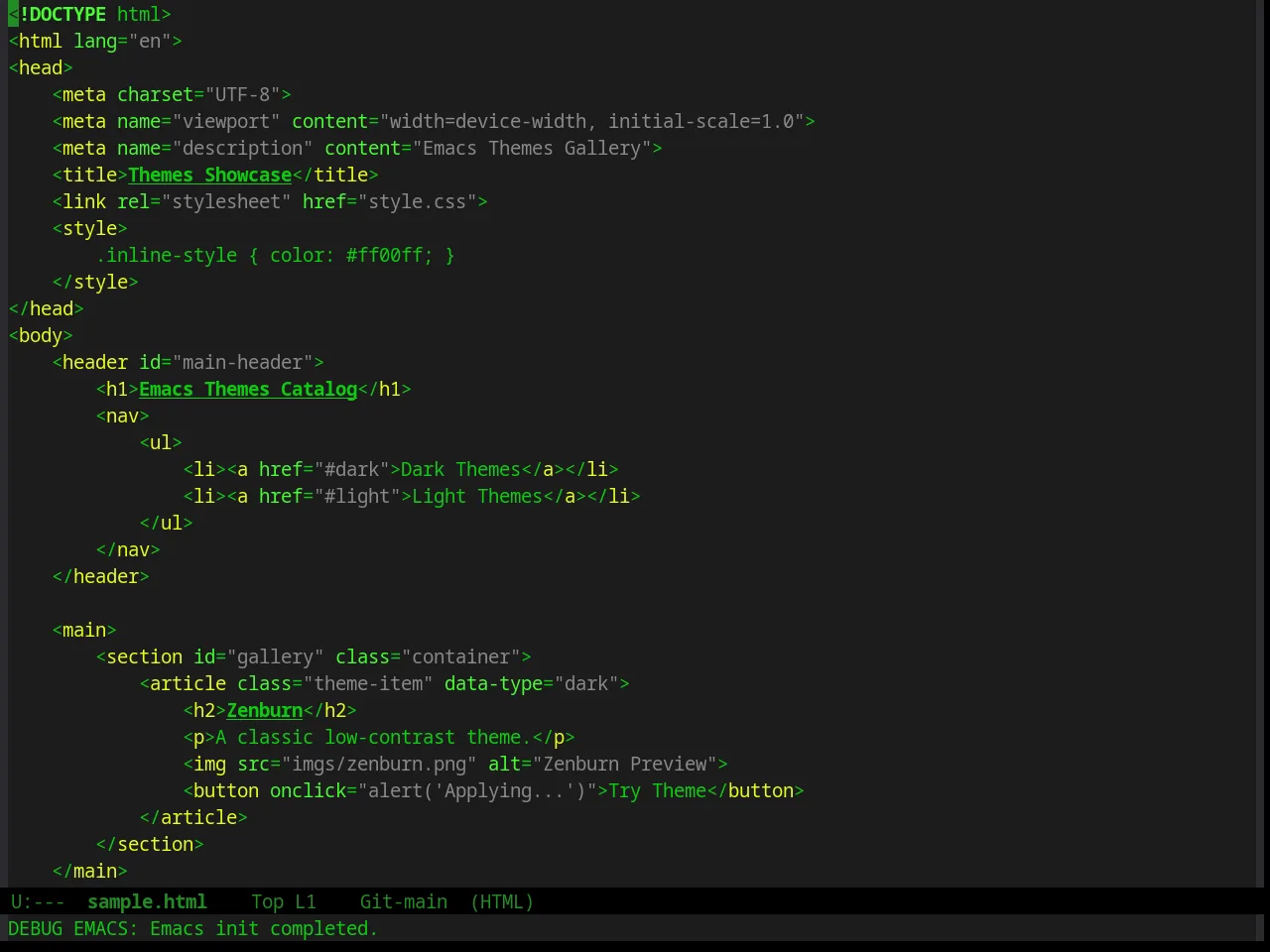Click the sample.html buffer name in mode line
Image resolution: width=1270 pixels, height=952 pixels.
(147, 901)
